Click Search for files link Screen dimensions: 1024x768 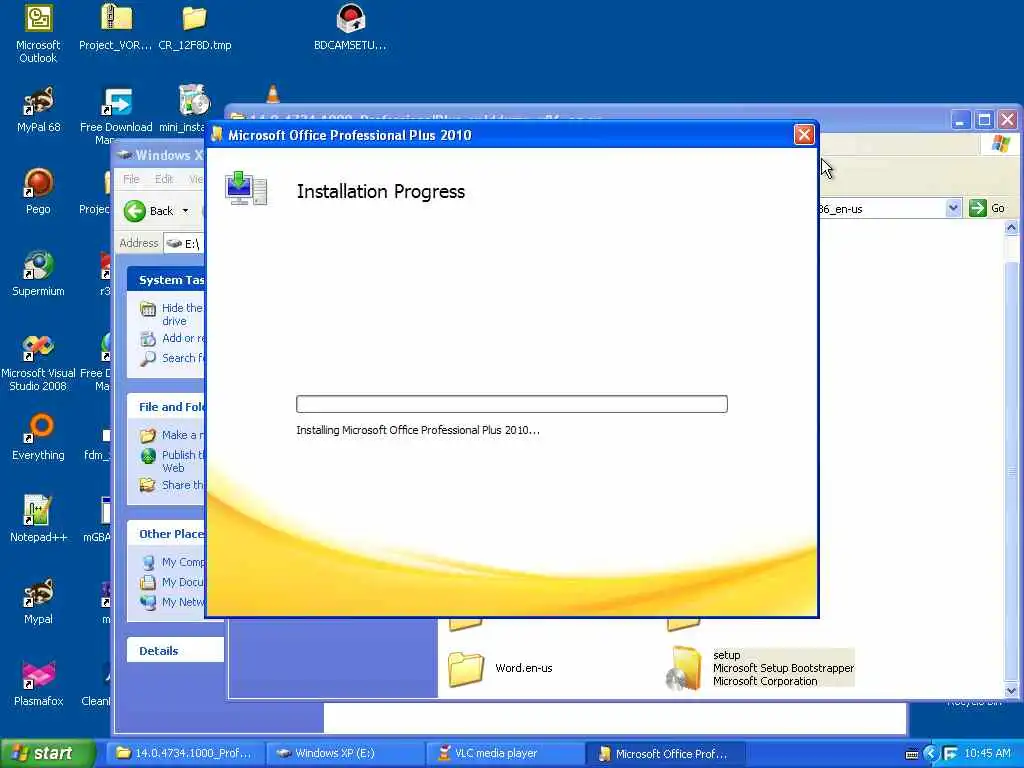183,358
